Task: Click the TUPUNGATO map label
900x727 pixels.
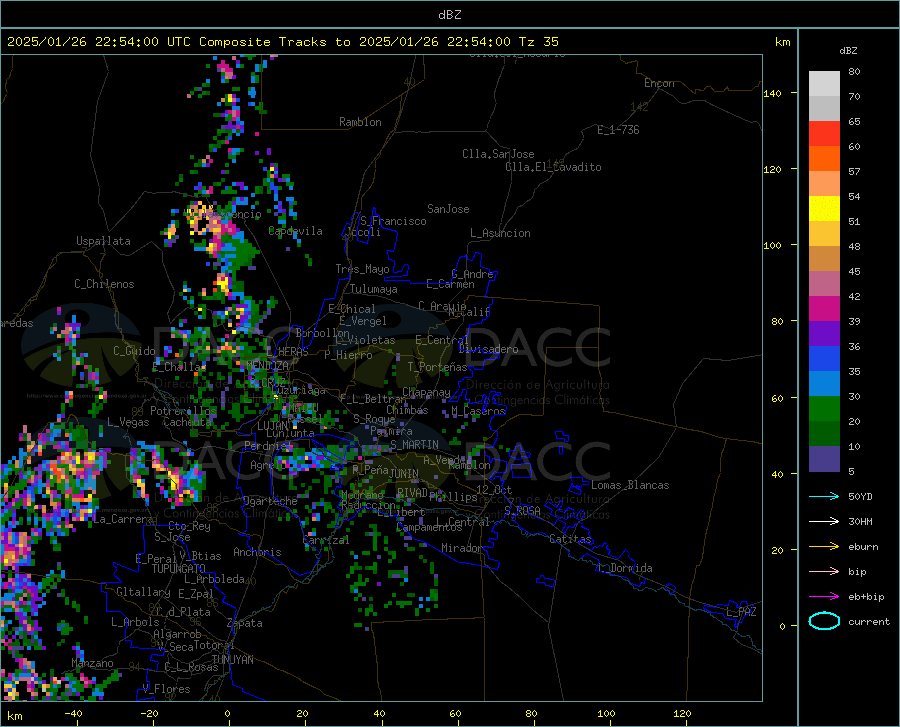Action: (179, 569)
